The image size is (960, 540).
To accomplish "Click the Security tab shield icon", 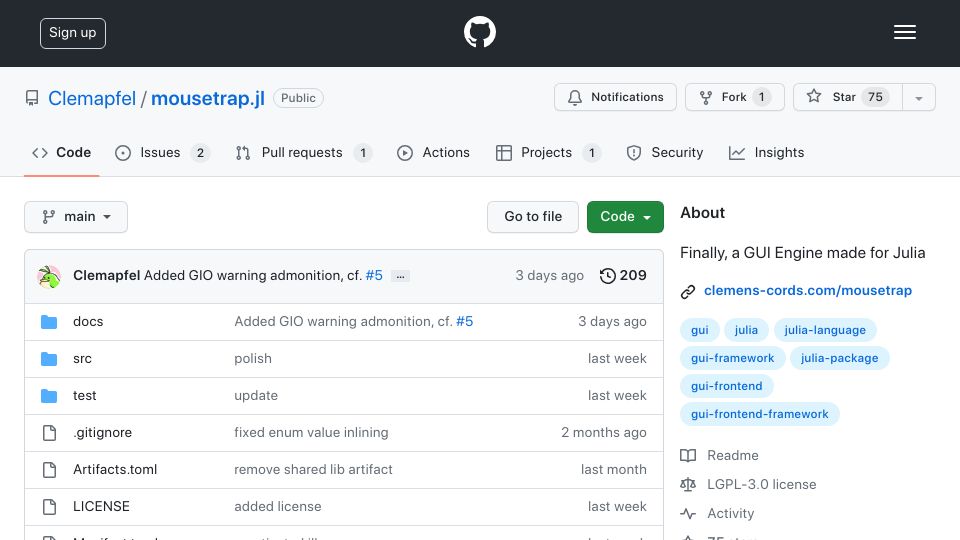I will [634, 153].
